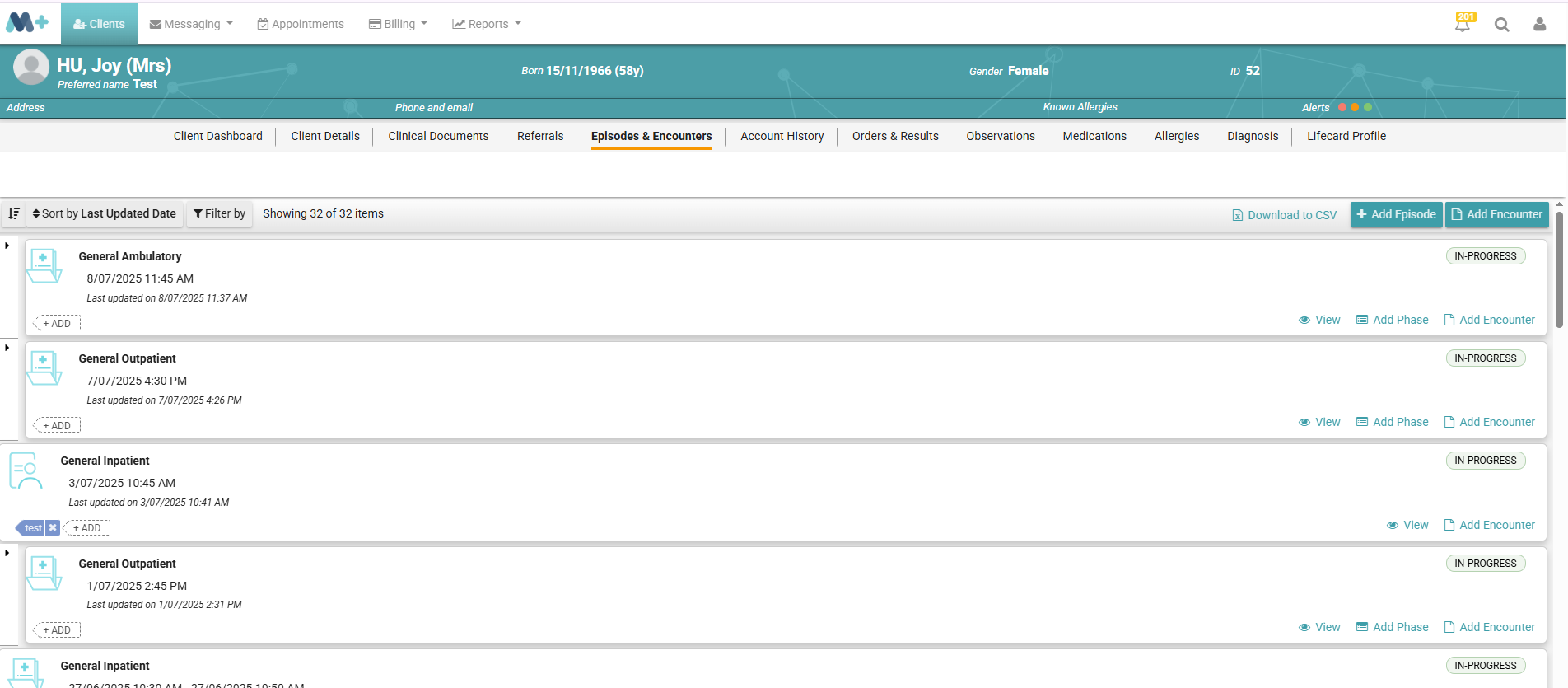Click Joy Hu's patient avatar

[31, 68]
